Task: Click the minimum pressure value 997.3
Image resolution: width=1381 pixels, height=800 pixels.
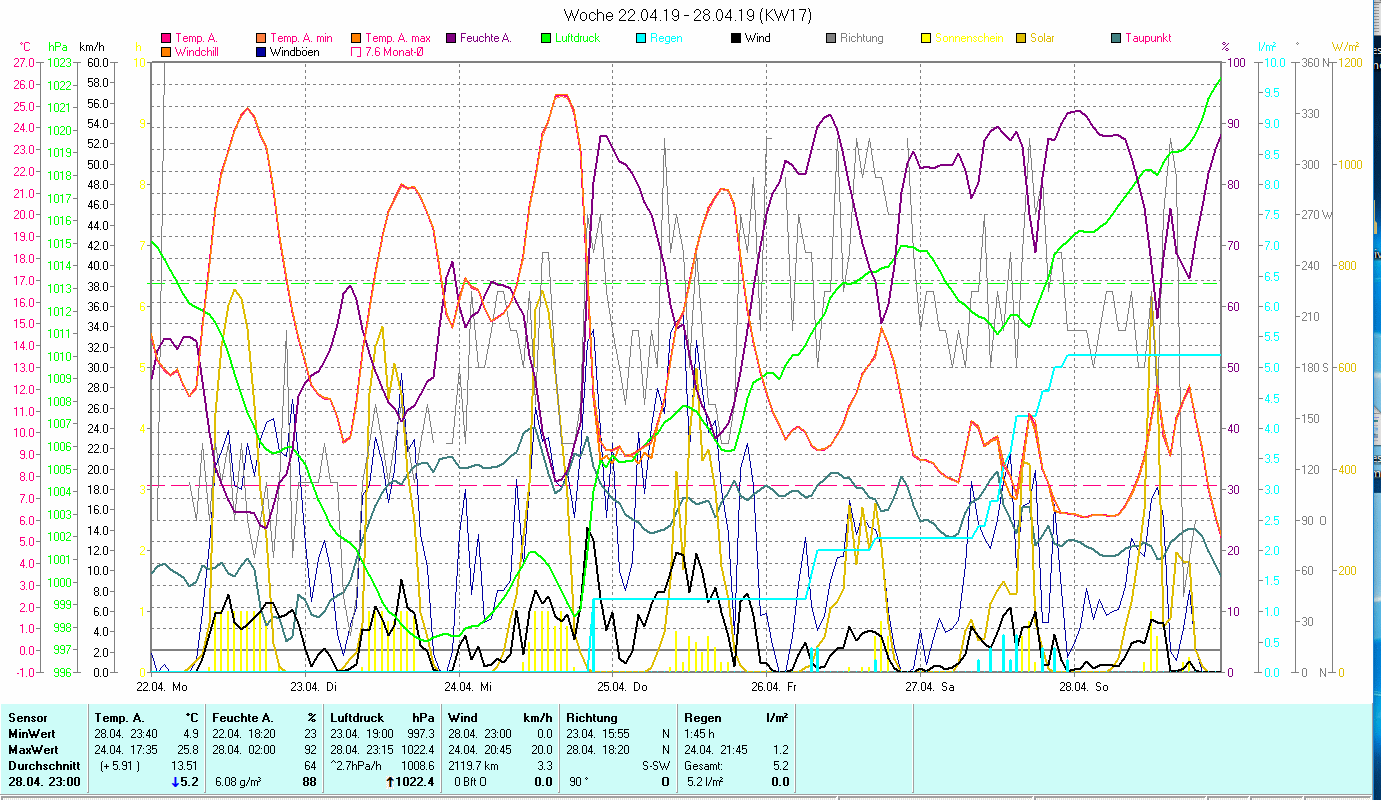Action: [420, 734]
